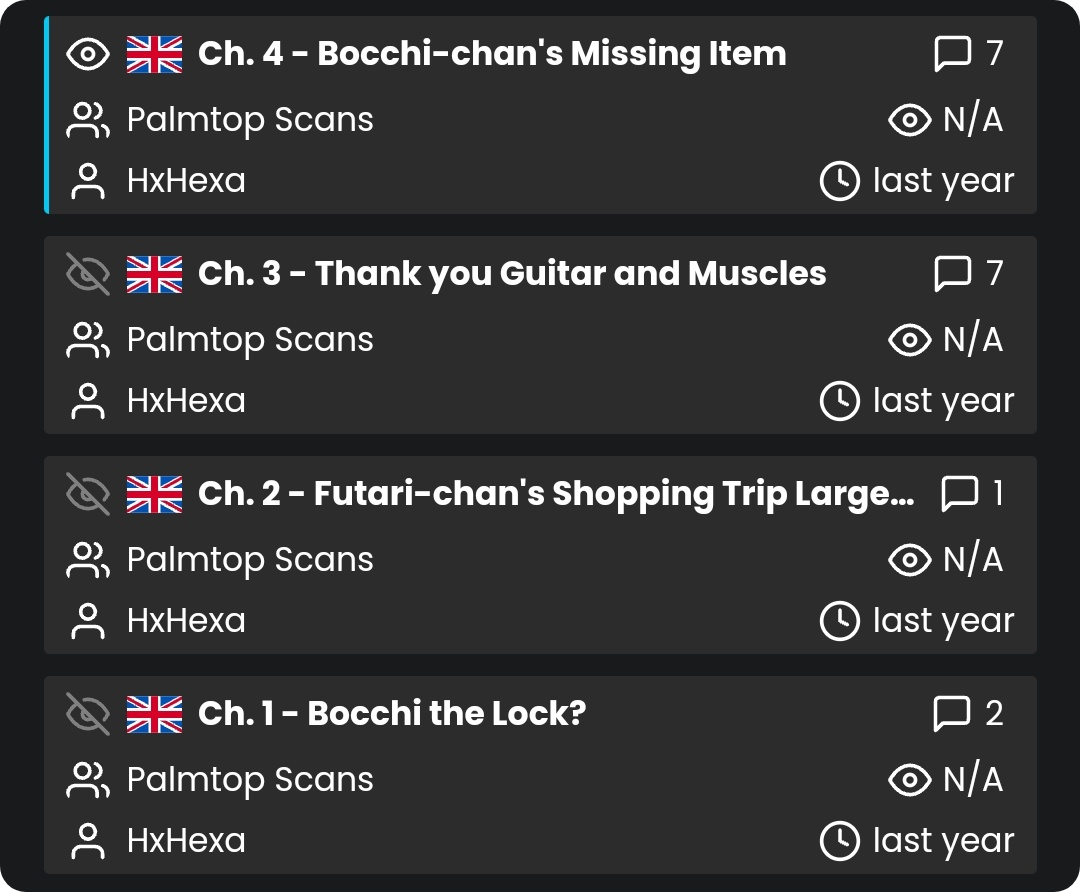1080x892 pixels.
Task: Open HxHexa uploader profile in Chapter 1
Action: (186, 841)
